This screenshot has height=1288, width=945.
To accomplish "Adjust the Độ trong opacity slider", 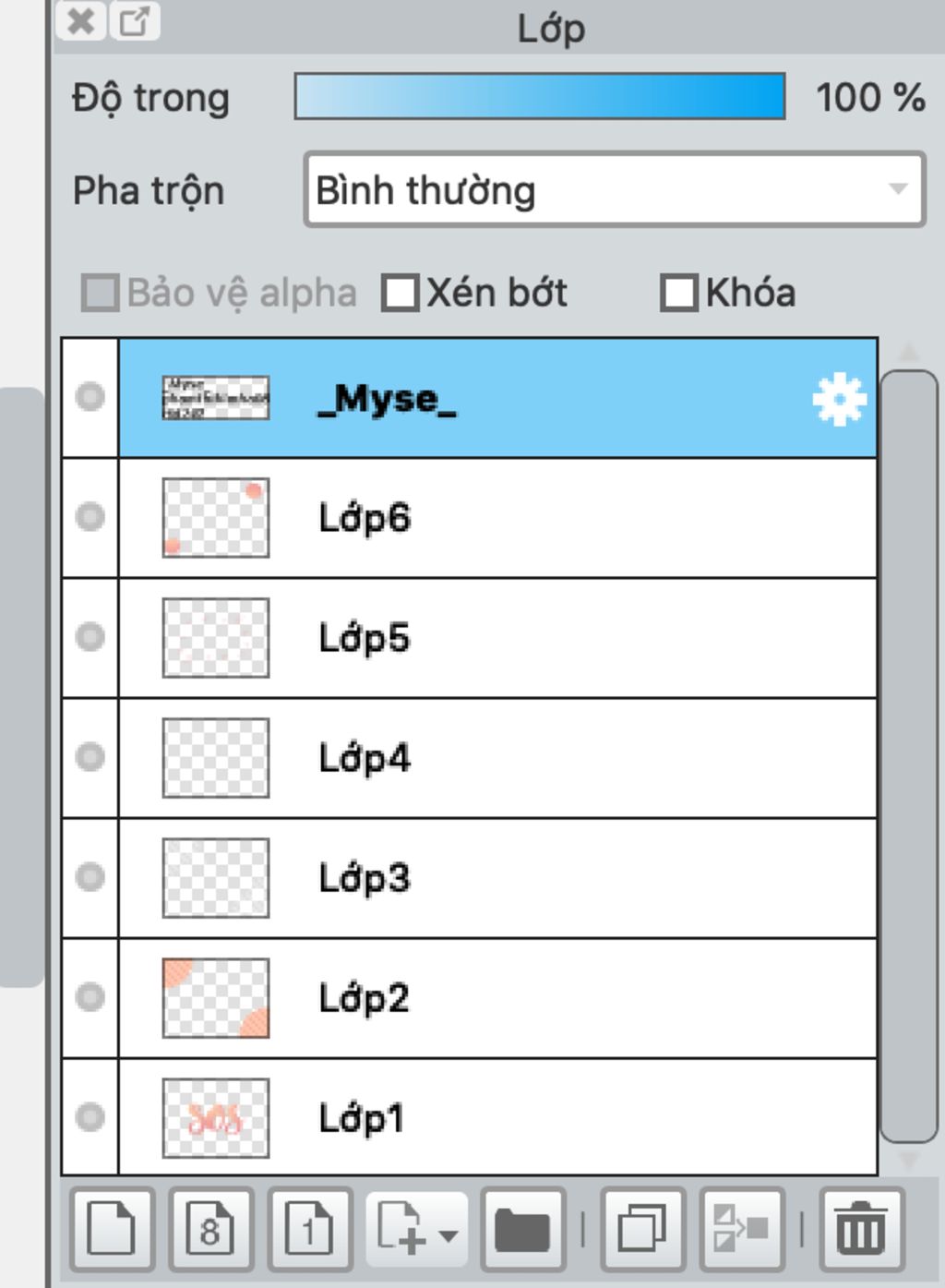I will [540, 96].
